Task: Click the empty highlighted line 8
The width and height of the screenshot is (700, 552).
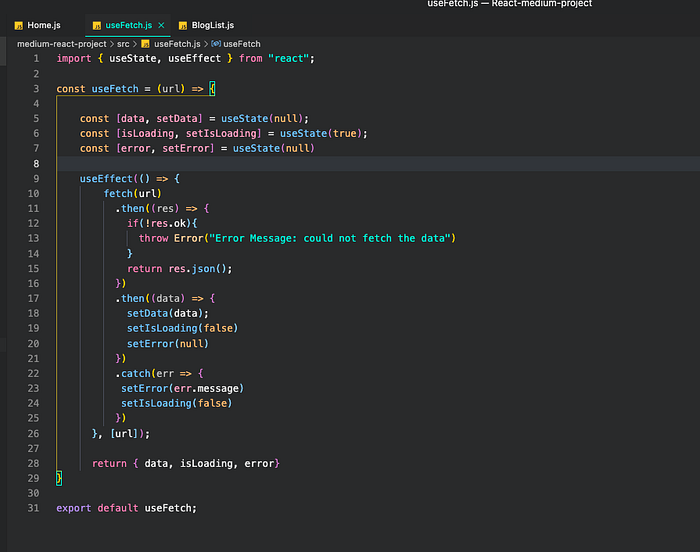Action: pyautogui.click(x=378, y=164)
